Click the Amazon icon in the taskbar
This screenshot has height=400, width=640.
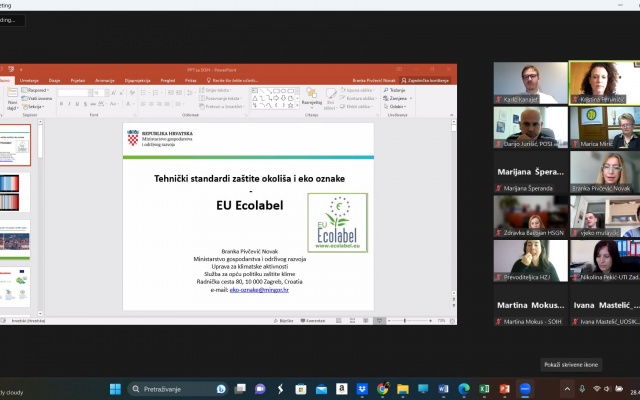point(341,388)
